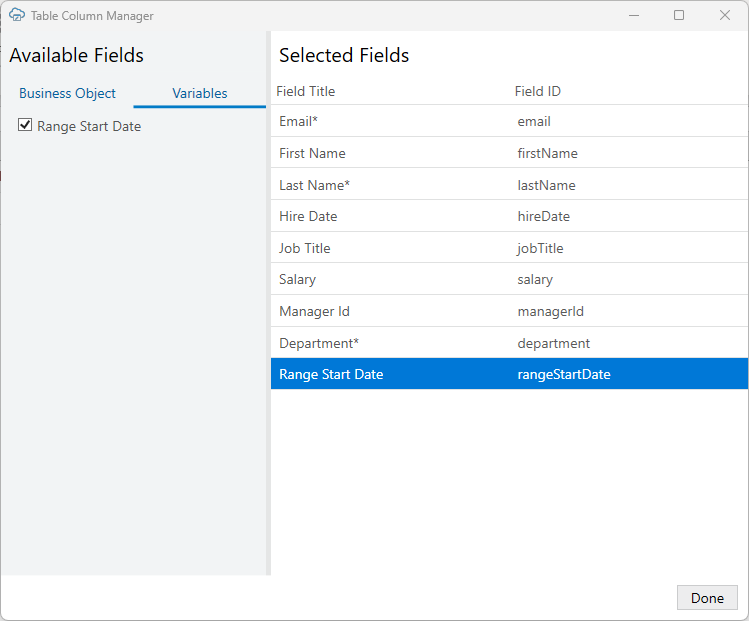Click the highlighted Range Start Date row
Screen dimensions: 749x621
[x=509, y=374]
